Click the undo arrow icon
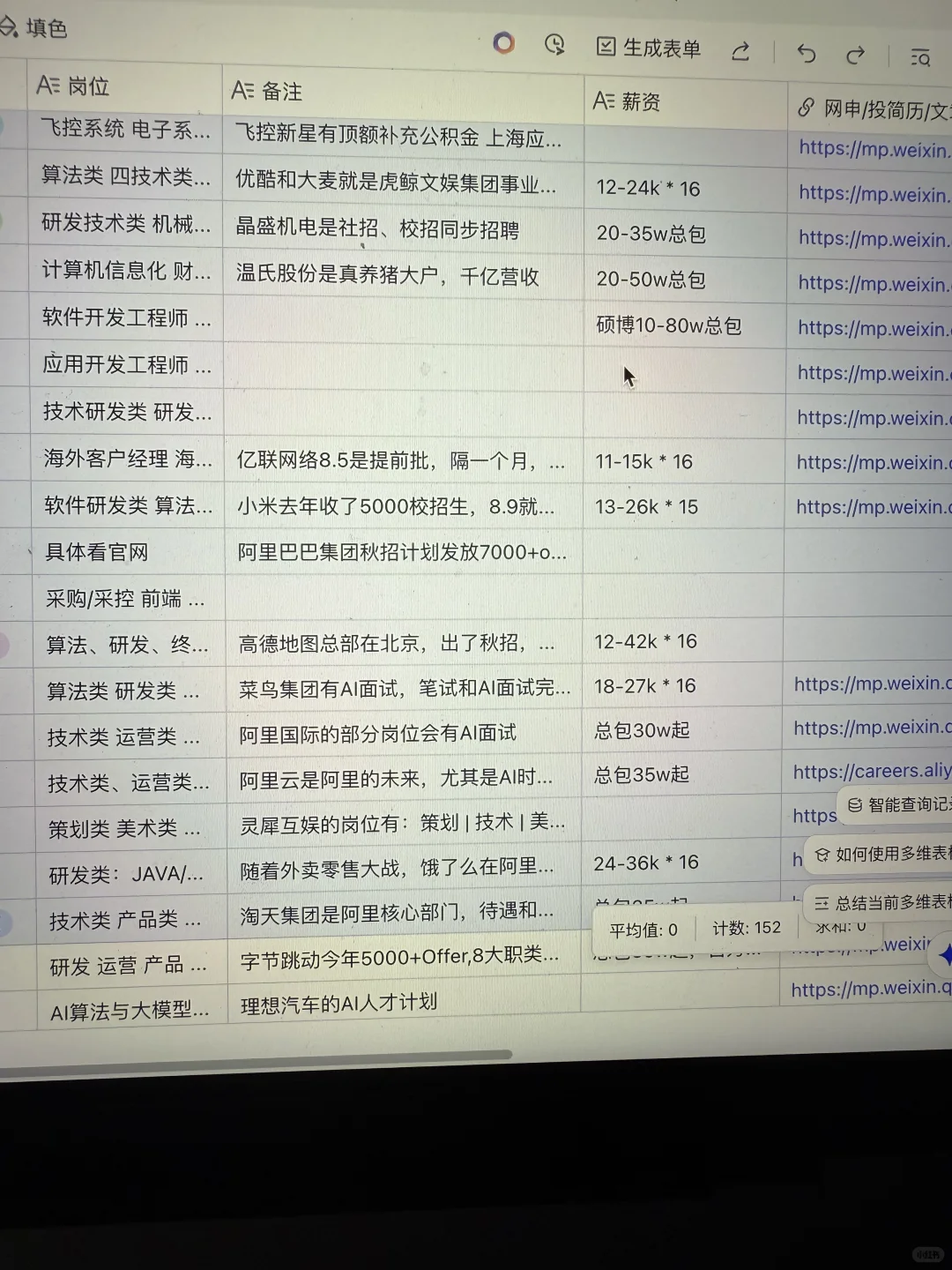The height and width of the screenshot is (1270, 952). pos(806,54)
